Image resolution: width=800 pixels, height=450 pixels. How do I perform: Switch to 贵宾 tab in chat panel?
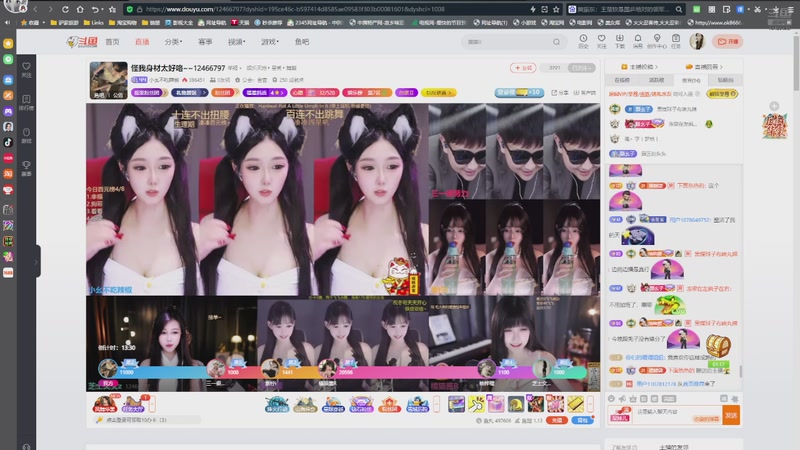pos(691,80)
